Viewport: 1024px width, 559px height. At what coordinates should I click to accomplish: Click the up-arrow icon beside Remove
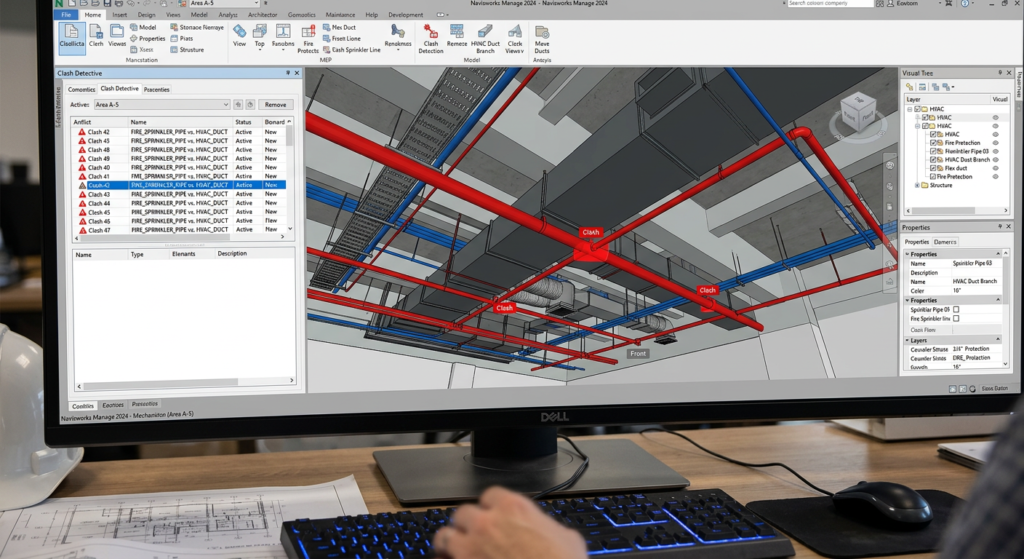pyautogui.click(x=238, y=104)
